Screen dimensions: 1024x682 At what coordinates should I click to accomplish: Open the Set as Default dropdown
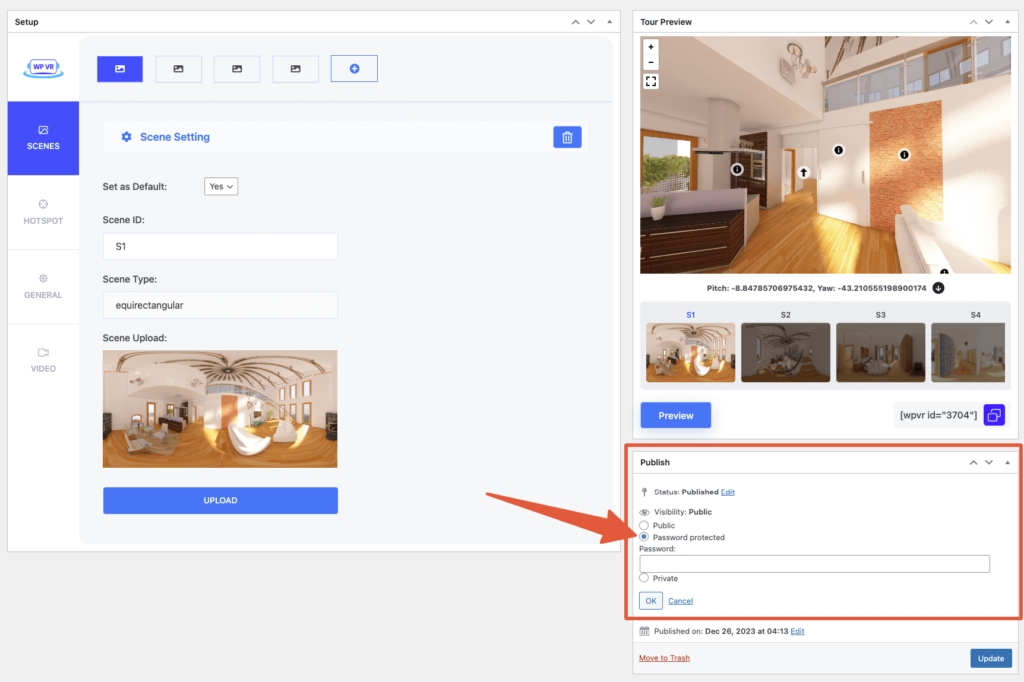pyautogui.click(x=221, y=186)
